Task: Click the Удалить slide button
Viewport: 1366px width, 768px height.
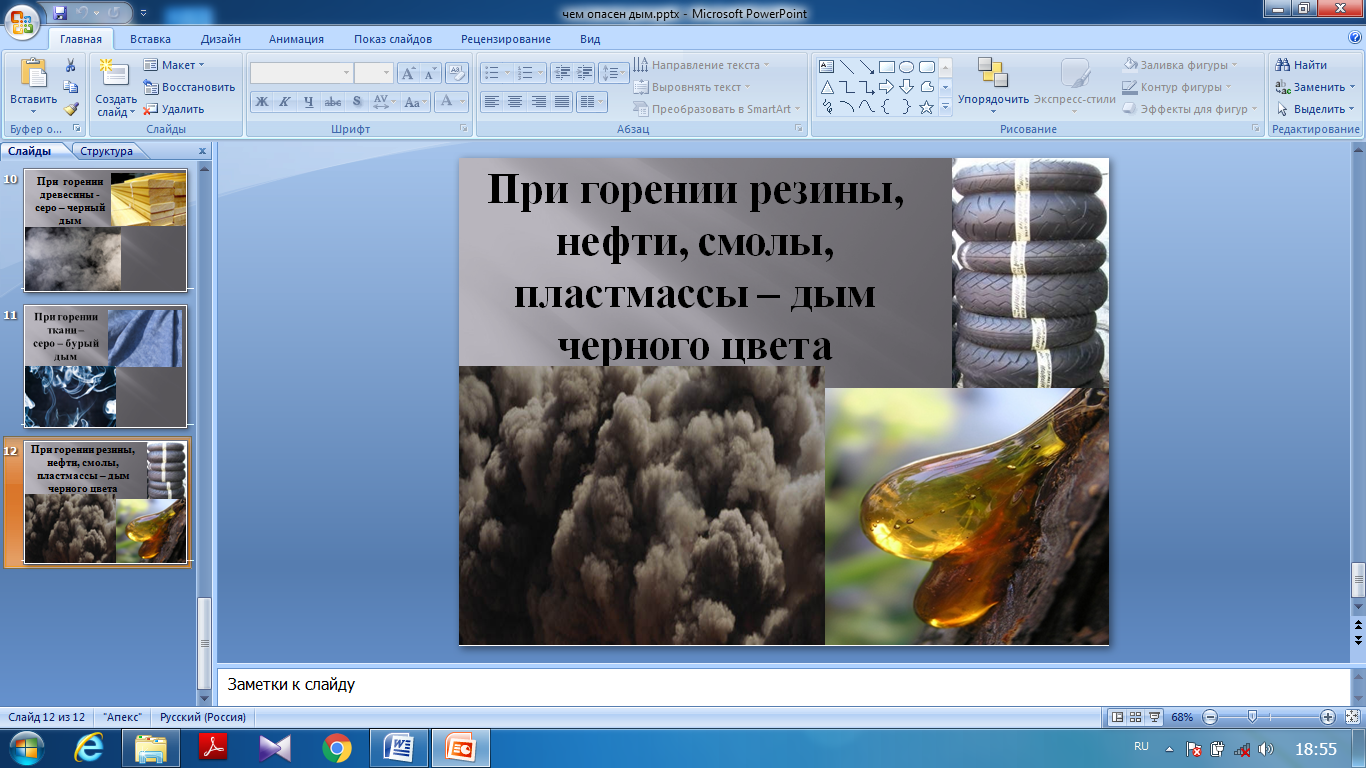Action: [174, 109]
